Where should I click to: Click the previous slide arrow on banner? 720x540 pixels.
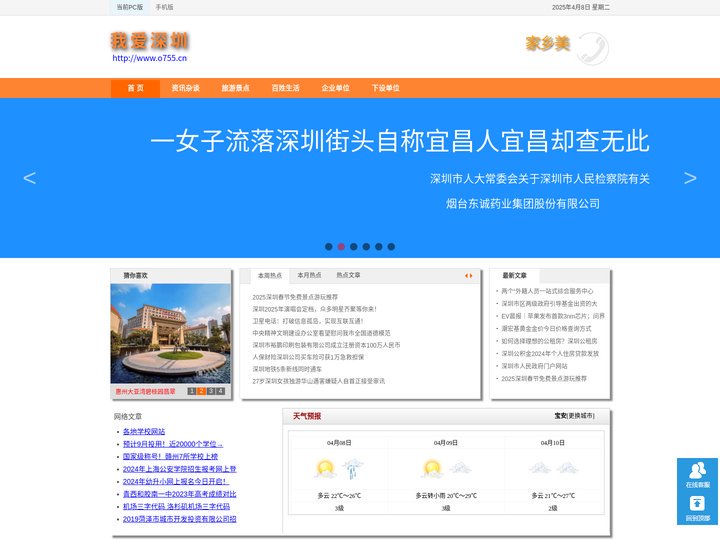[29, 178]
